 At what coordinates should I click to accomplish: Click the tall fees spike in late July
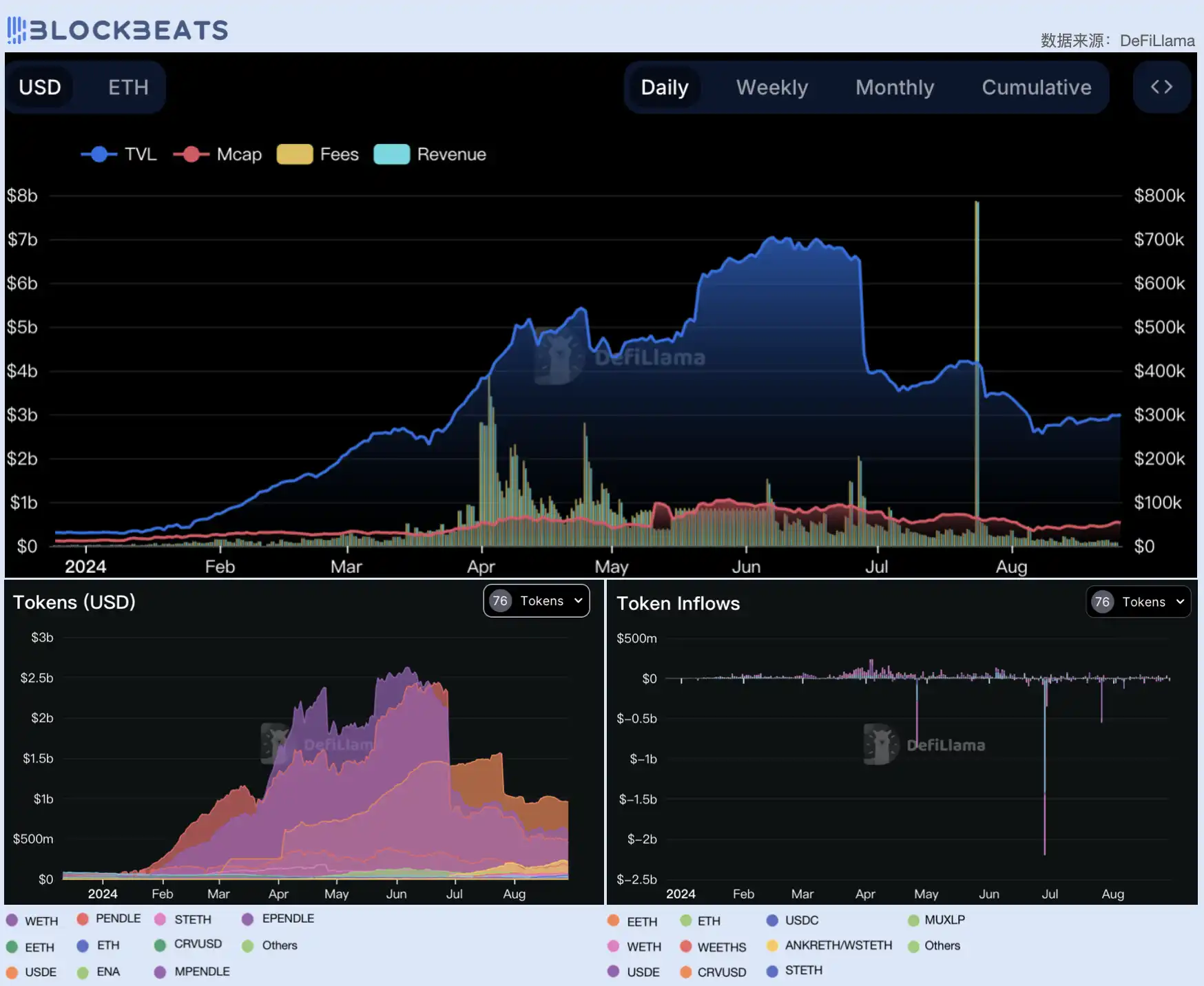click(977, 344)
